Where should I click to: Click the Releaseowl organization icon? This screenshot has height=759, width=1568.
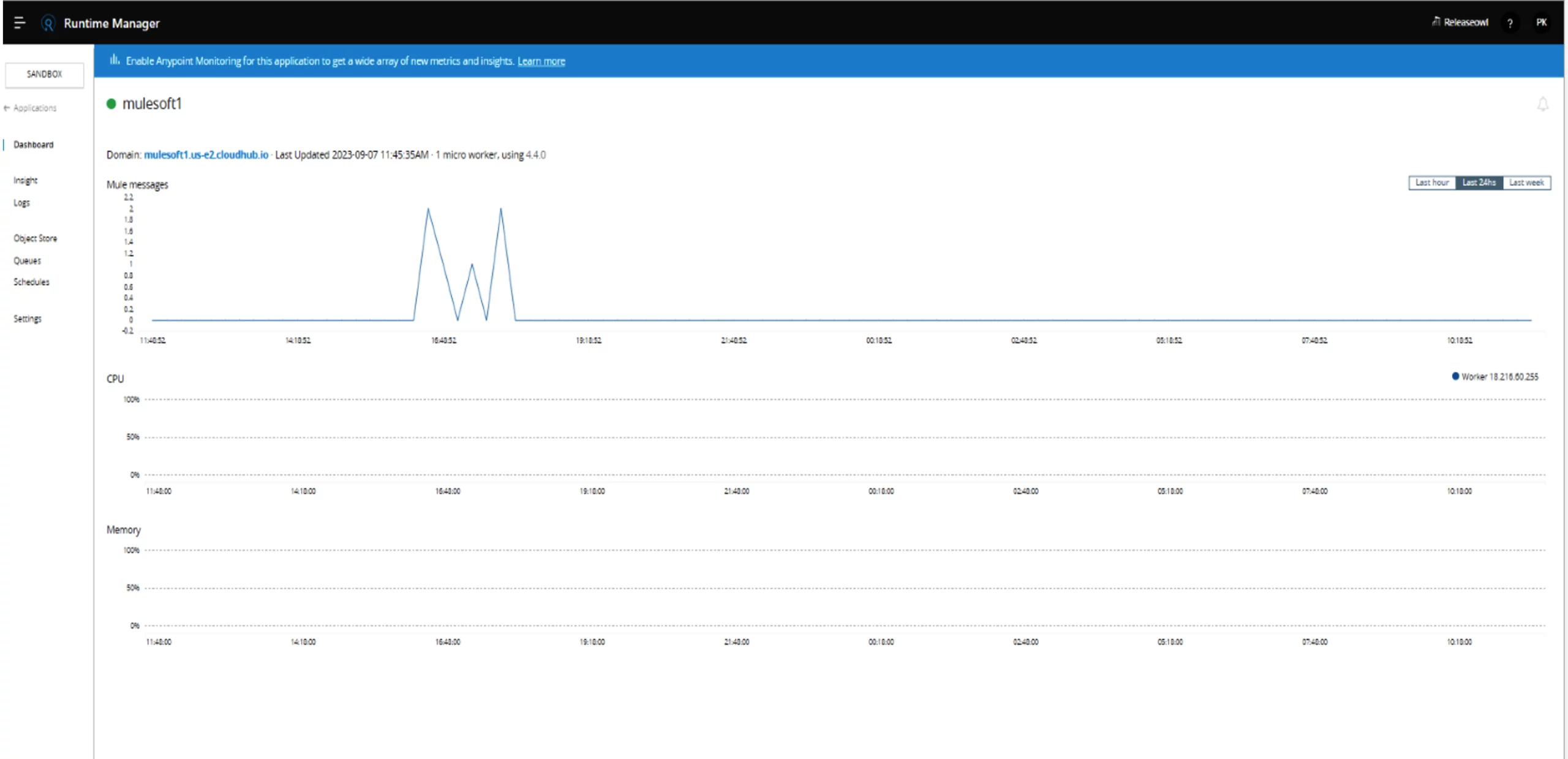[x=1436, y=22]
